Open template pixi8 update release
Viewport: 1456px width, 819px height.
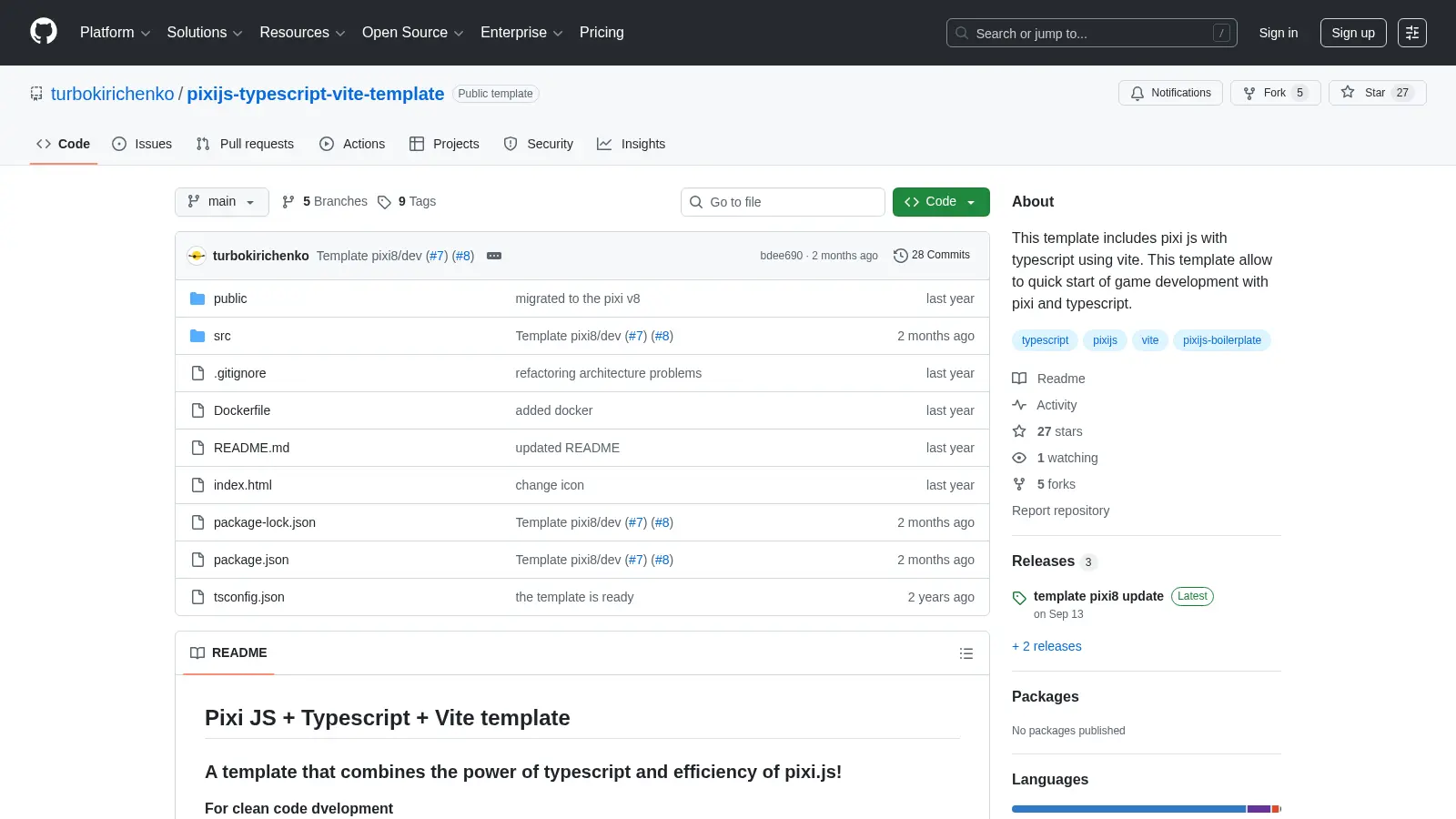(x=1098, y=596)
